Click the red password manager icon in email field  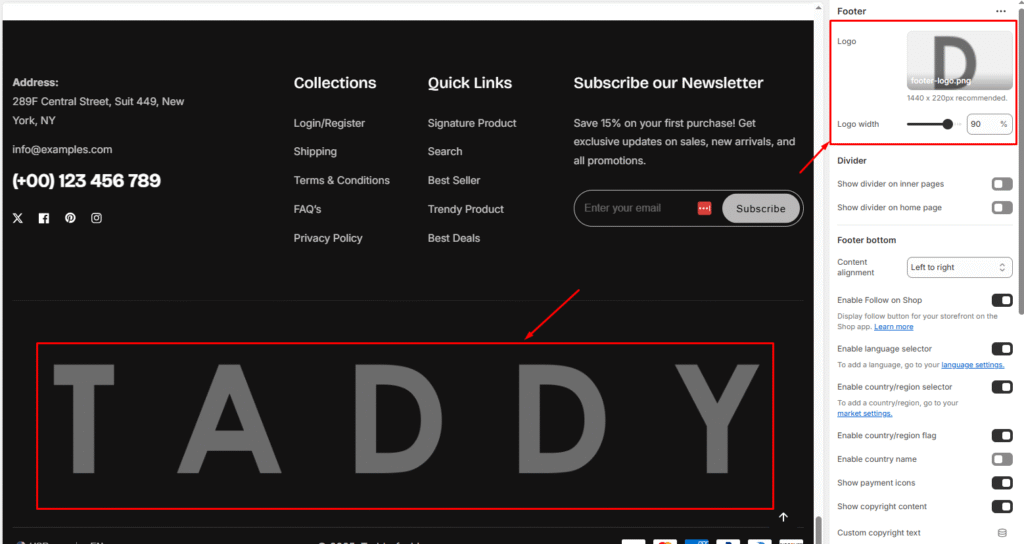click(x=704, y=208)
